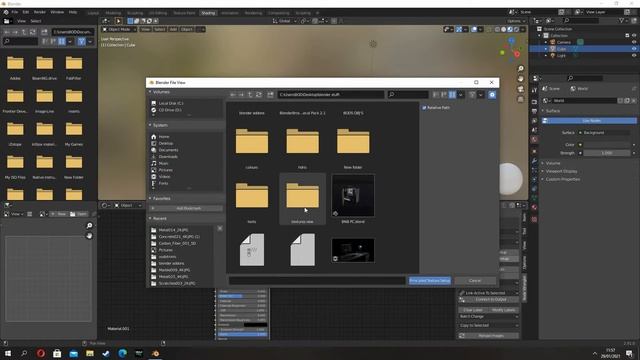This screenshot has width=640, height=360.
Task: Open Metal014_2K-JPG recent folder
Action: [173, 230]
